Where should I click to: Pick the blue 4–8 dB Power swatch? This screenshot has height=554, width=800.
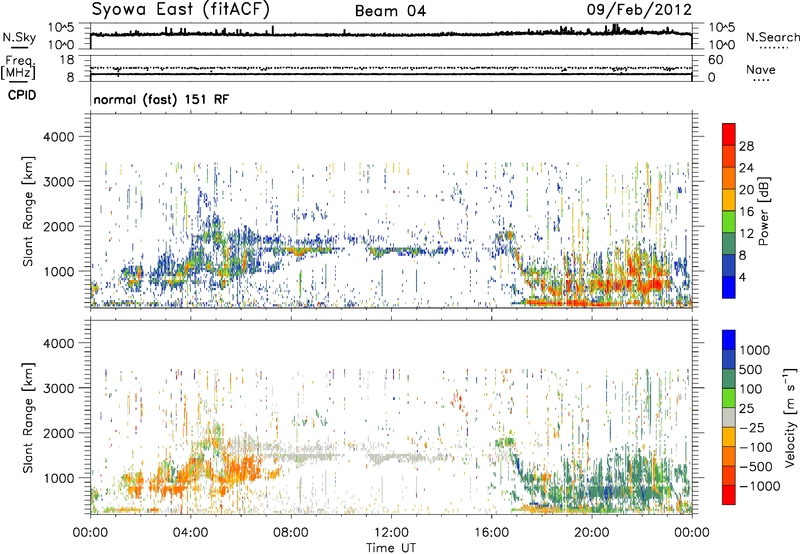click(729, 266)
